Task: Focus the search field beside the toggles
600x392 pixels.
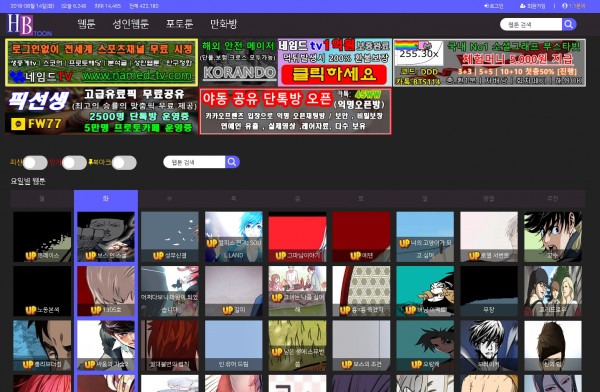Action: coord(194,162)
